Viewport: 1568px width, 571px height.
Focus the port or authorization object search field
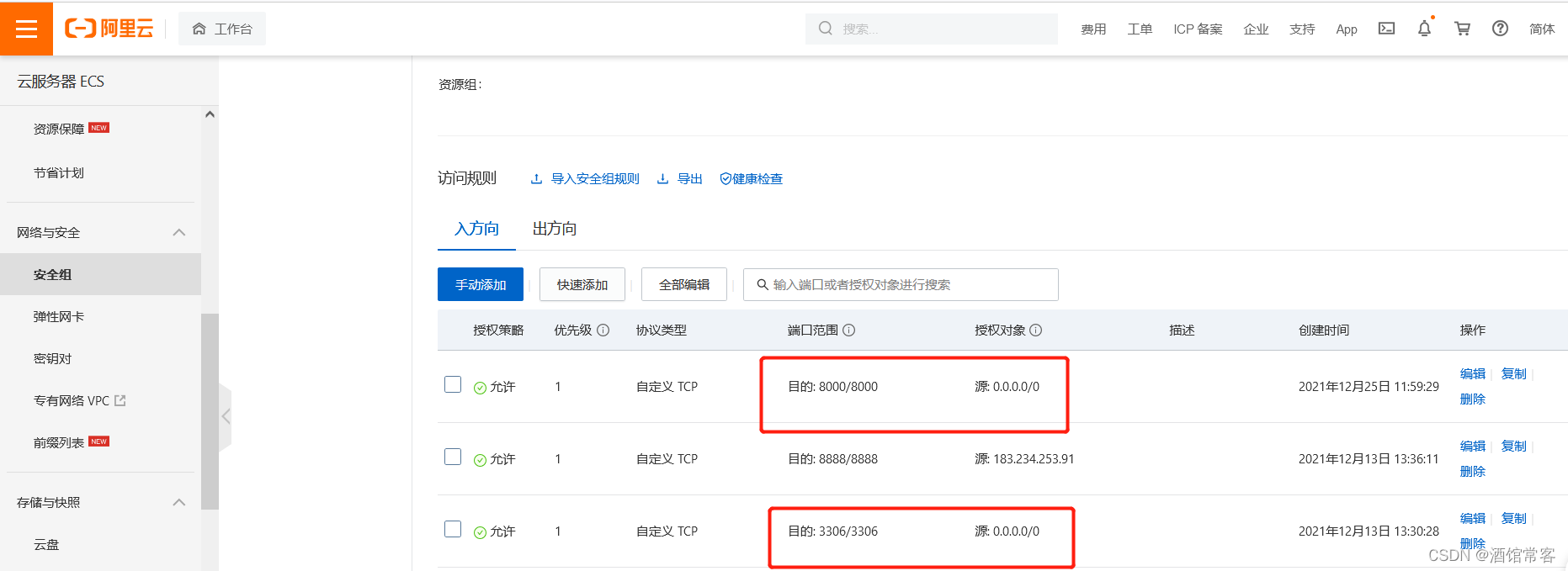point(901,284)
